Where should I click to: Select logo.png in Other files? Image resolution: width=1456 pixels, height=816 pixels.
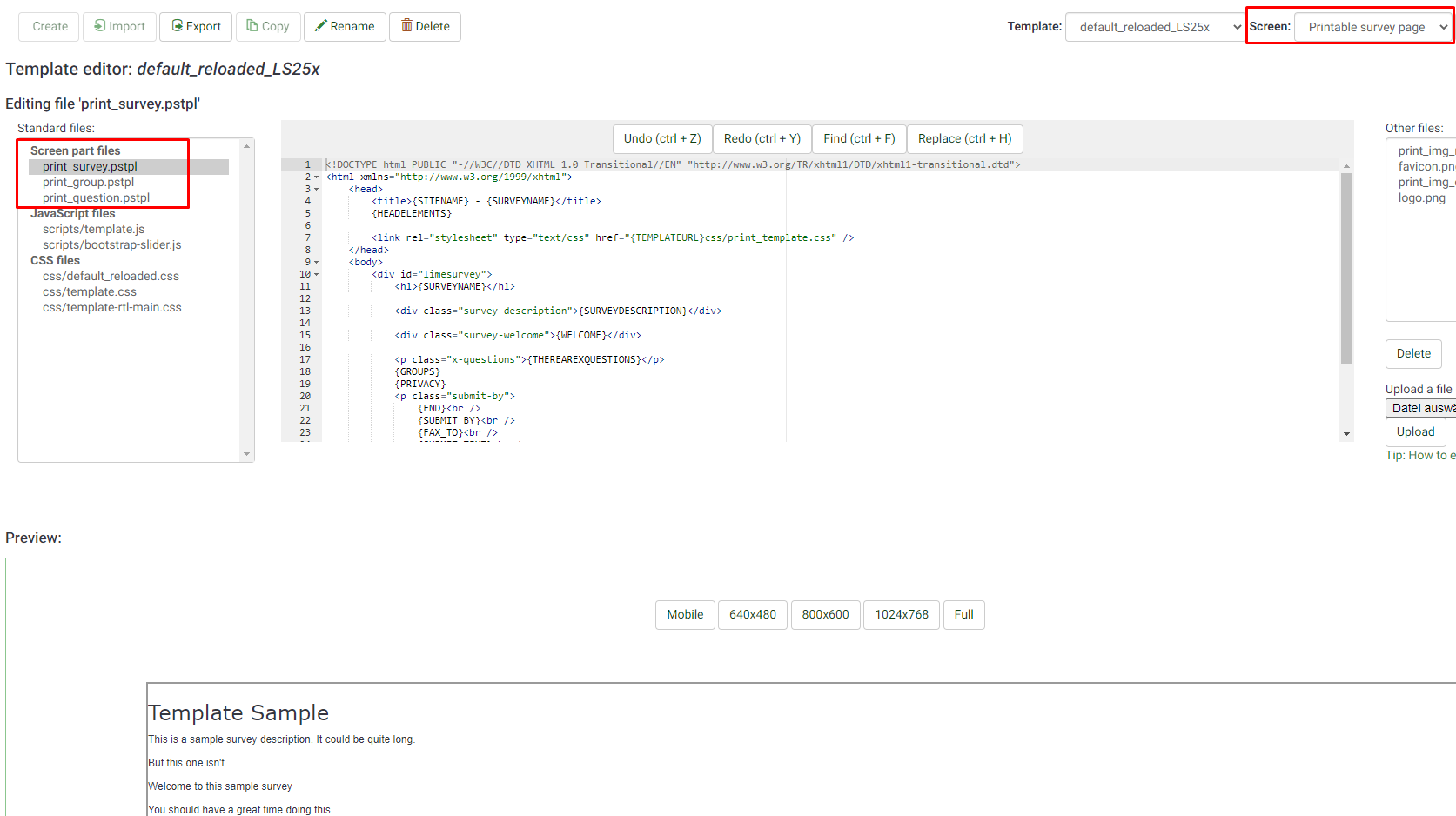coord(1421,198)
